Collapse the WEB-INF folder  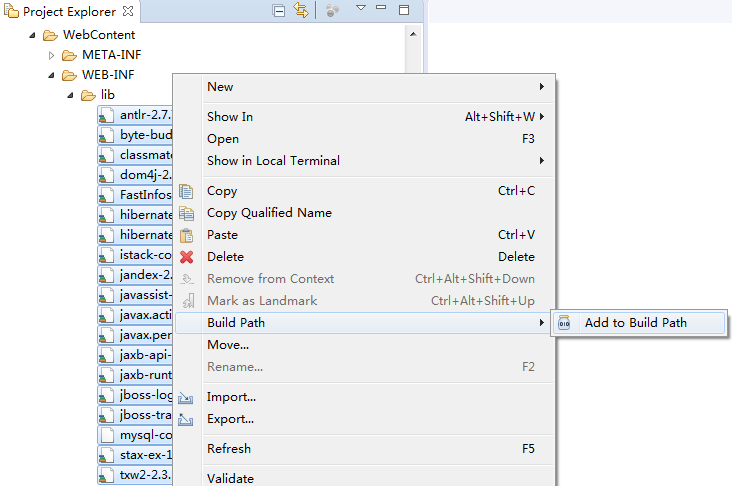click(x=51, y=75)
